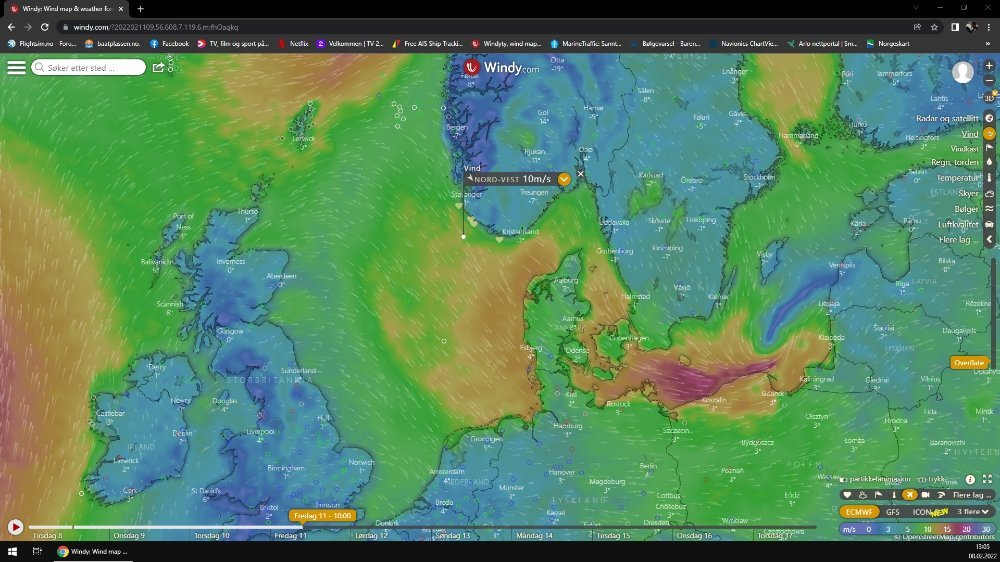1000x562 pixels.
Task: Select the Temperatur thermometer icon
Action: 989,178
